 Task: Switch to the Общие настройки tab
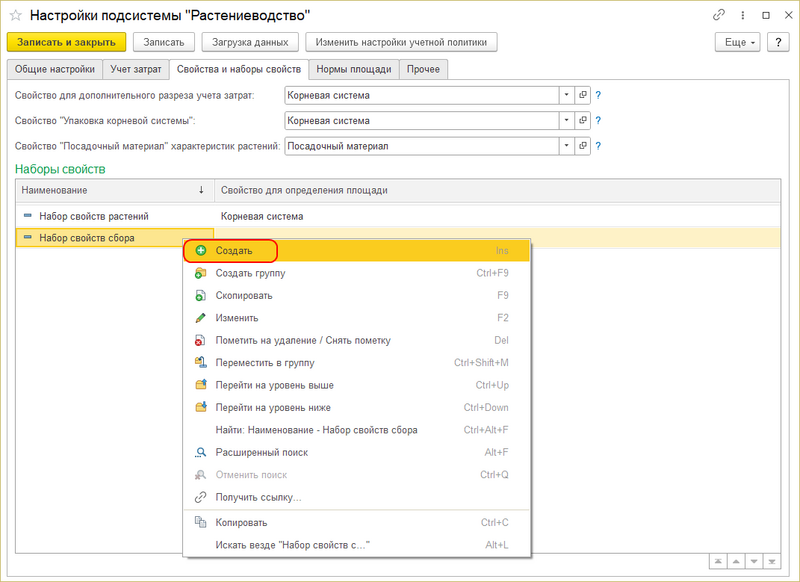tap(55, 69)
